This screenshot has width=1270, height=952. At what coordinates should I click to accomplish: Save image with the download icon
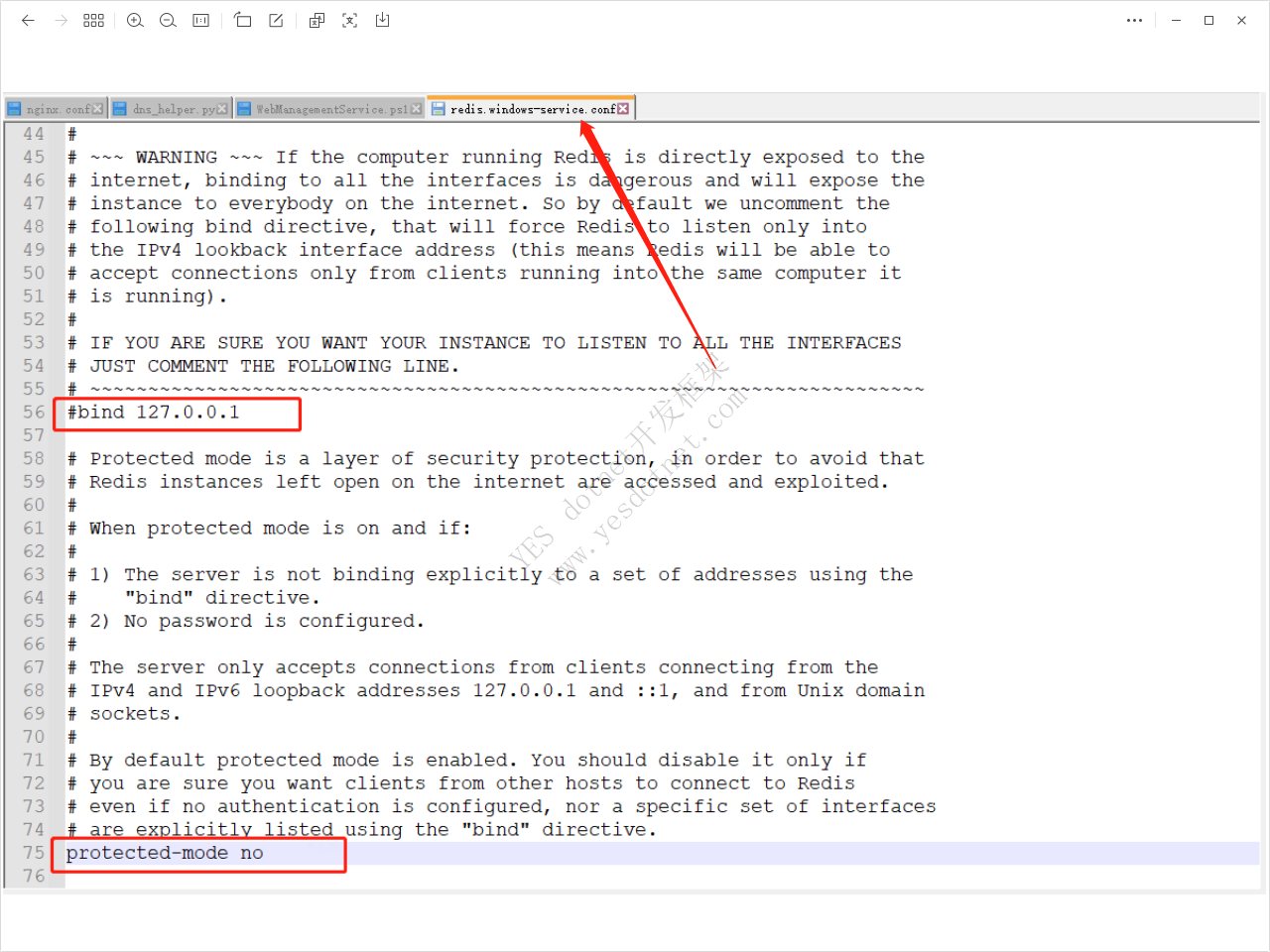(382, 20)
